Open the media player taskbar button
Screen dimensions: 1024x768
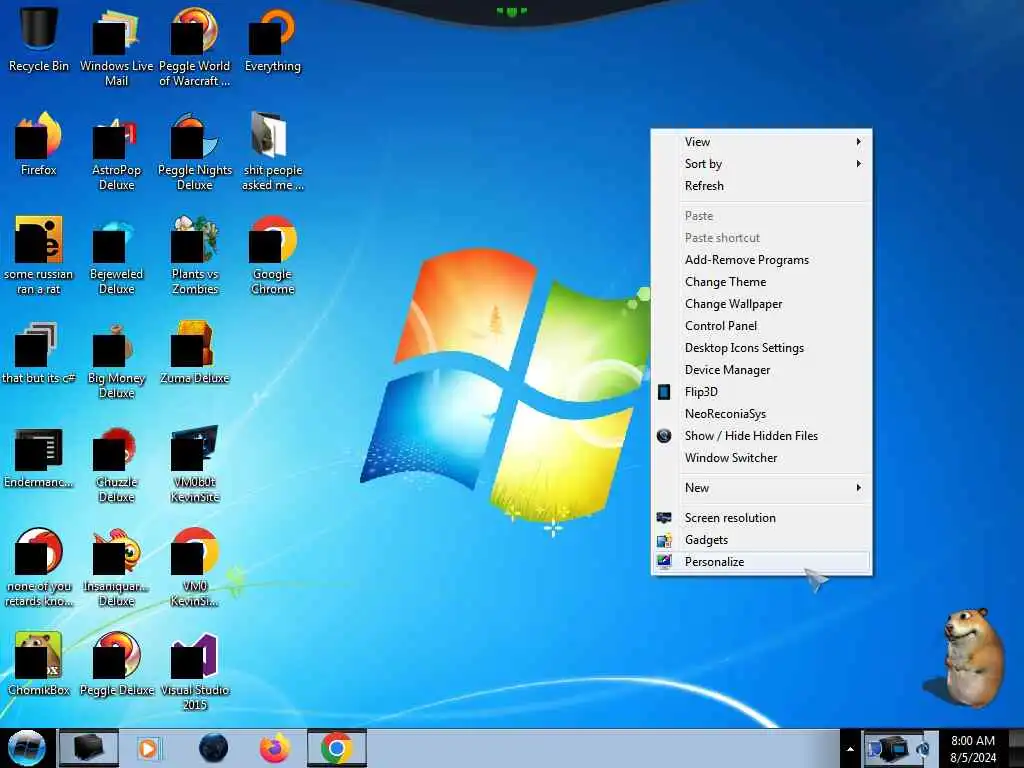point(148,748)
